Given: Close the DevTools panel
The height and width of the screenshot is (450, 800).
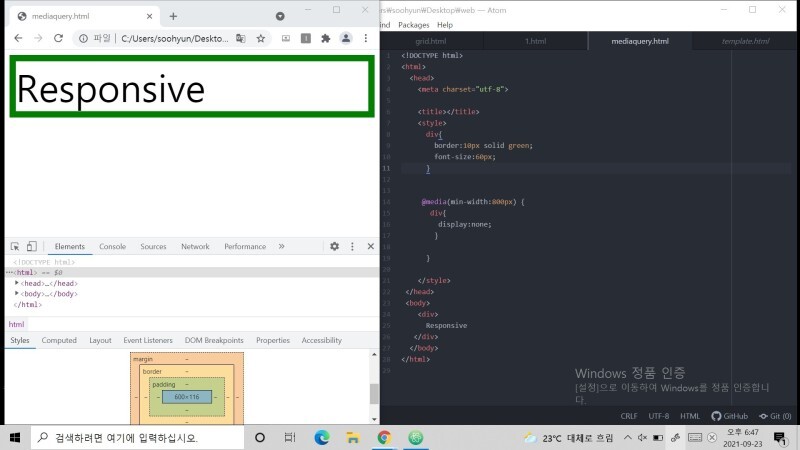Looking at the screenshot, I should click(371, 246).
